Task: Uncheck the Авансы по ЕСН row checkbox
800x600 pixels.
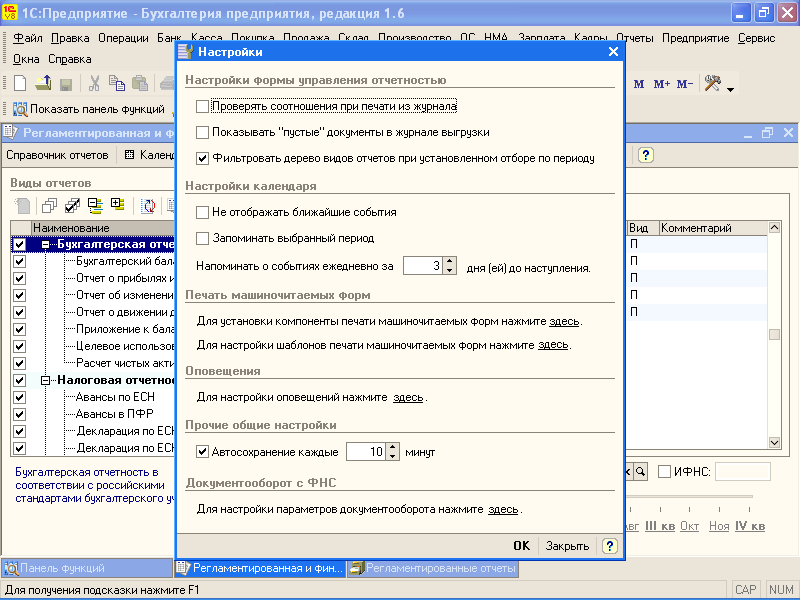Action: [x=19, y=397]
